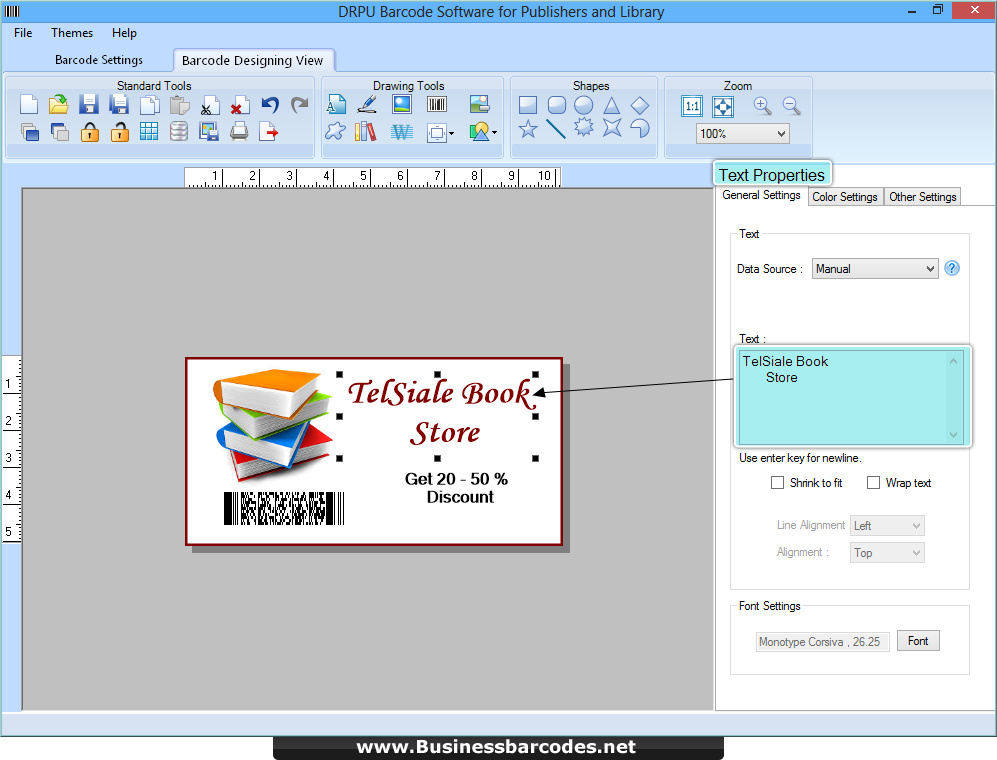Click inside the TelSiale Book Store text box

click(850, 395)
